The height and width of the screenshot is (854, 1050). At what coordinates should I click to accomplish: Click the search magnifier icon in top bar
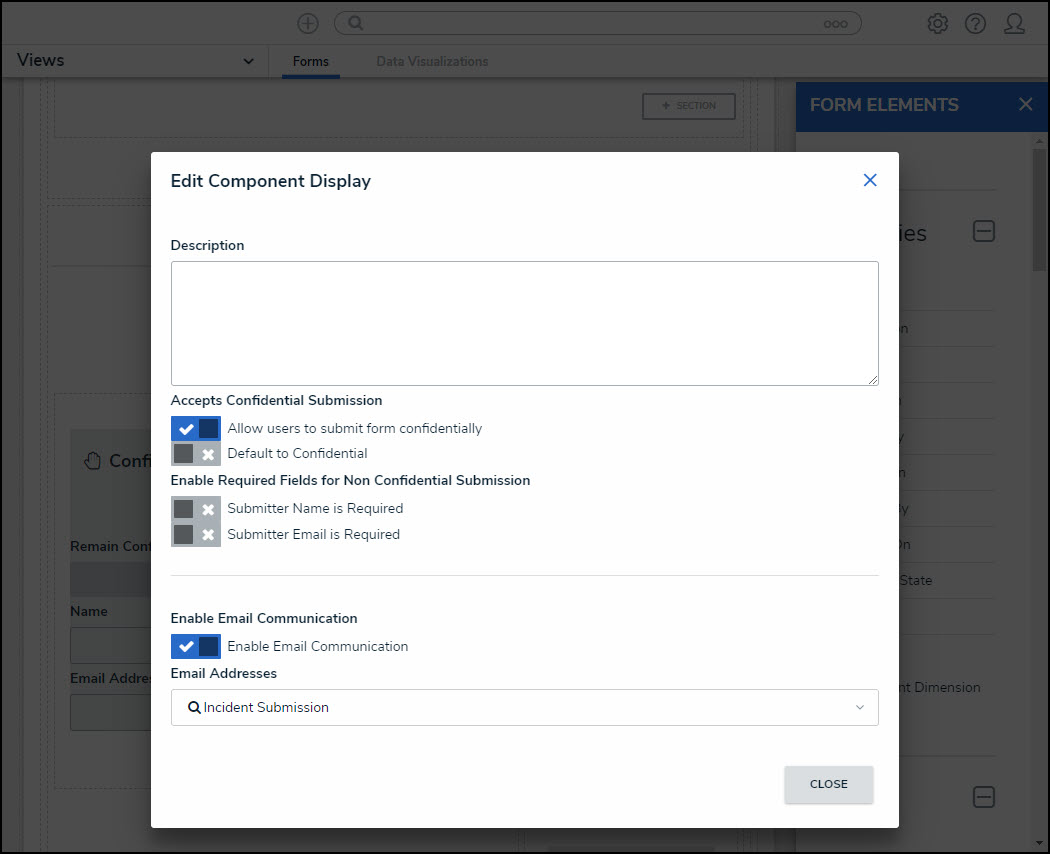[x=355, y=23]
